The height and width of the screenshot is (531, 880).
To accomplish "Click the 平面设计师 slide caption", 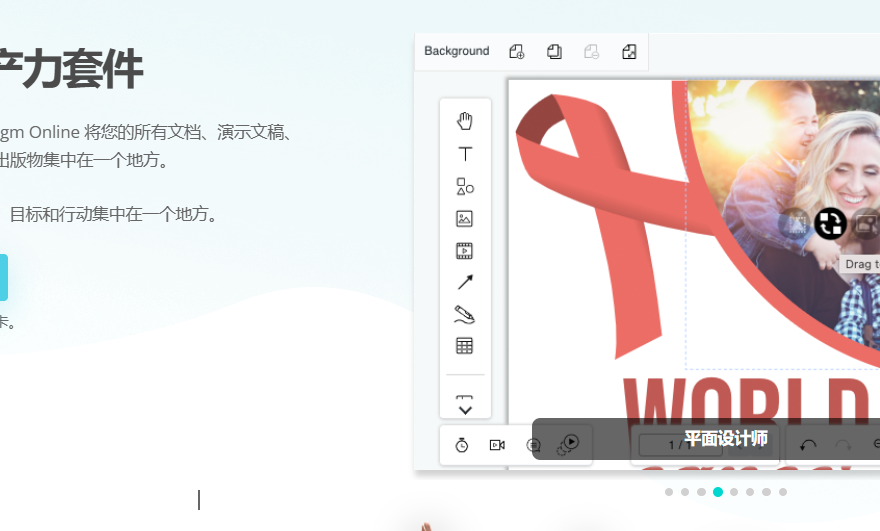I will [x=726, y=438].
